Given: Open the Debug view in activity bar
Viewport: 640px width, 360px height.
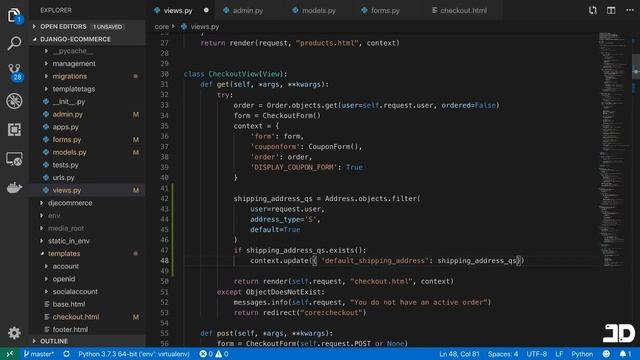Looking at the screenshot, I should (x=14, y=101).
